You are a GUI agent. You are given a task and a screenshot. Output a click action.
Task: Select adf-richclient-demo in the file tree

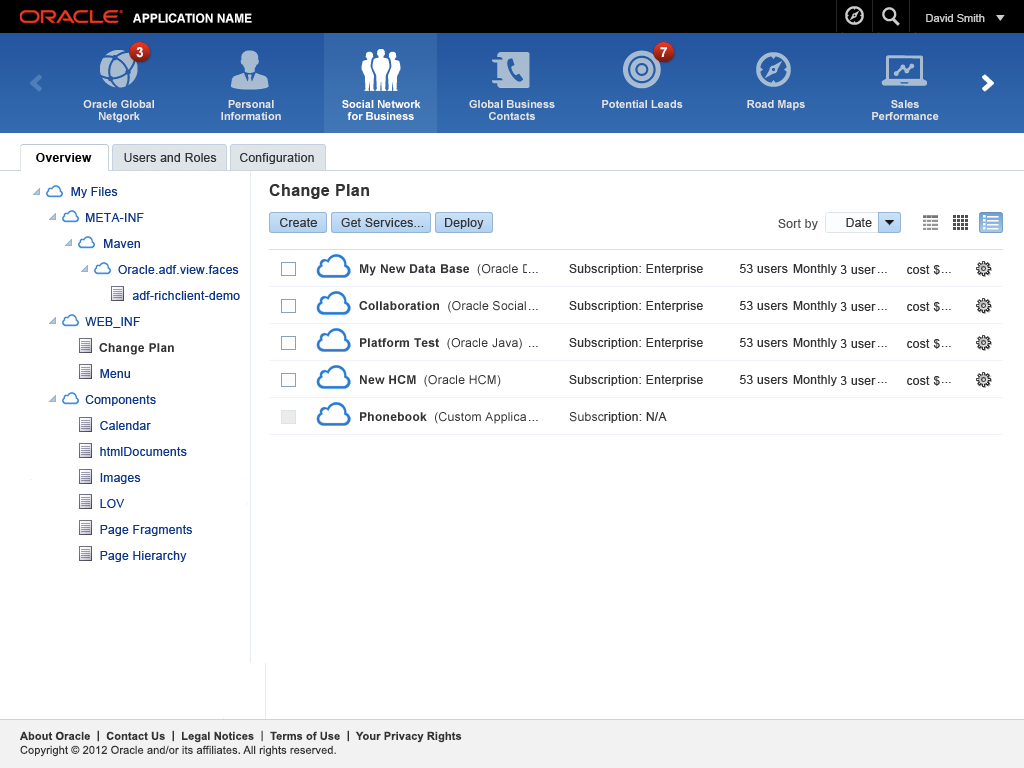(185, 295)
